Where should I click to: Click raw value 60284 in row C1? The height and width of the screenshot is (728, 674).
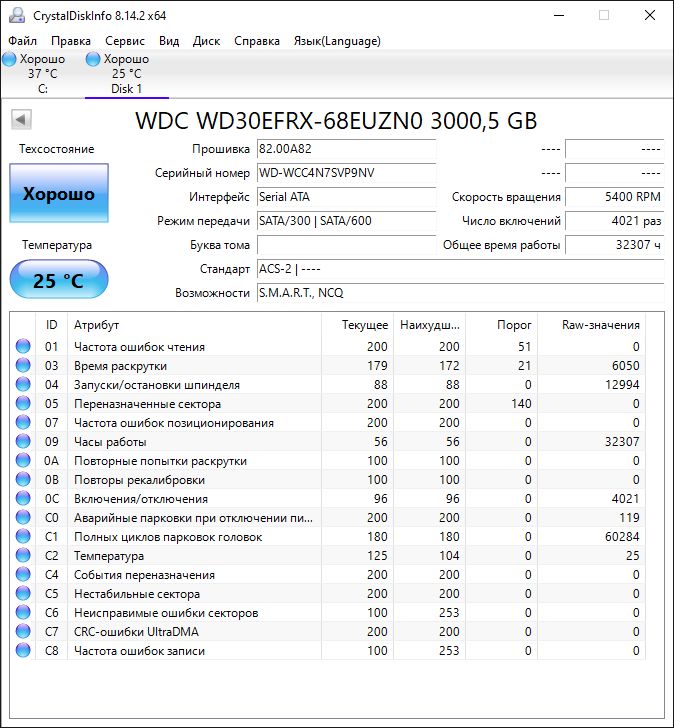(622, 537)
